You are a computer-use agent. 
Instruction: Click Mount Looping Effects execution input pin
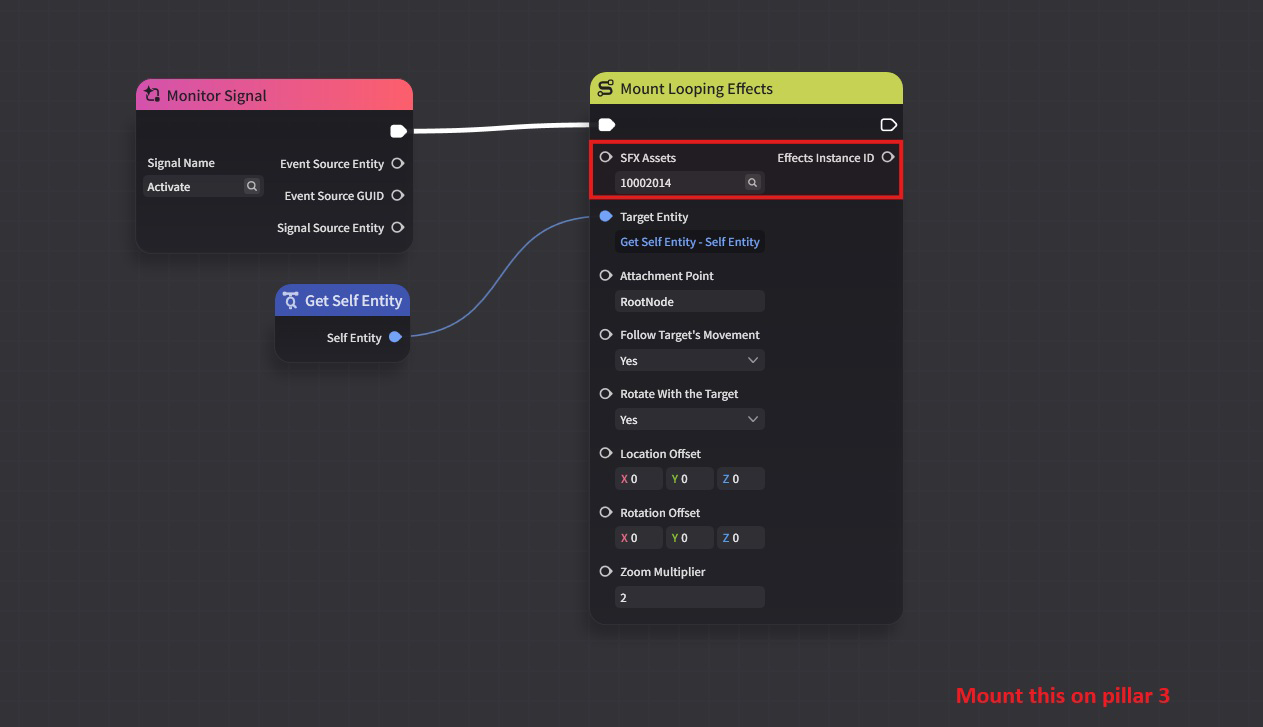(606, 125)
